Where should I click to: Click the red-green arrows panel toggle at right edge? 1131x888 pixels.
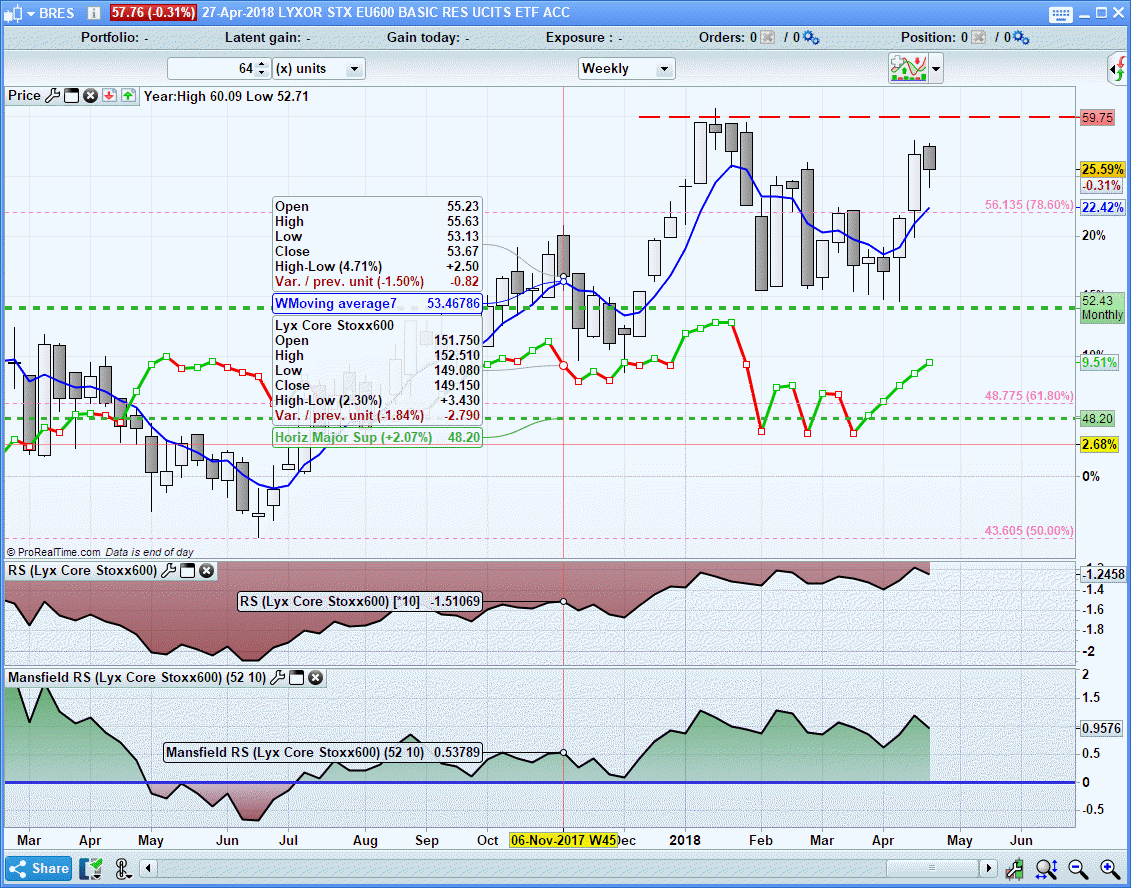point(1118,70)
